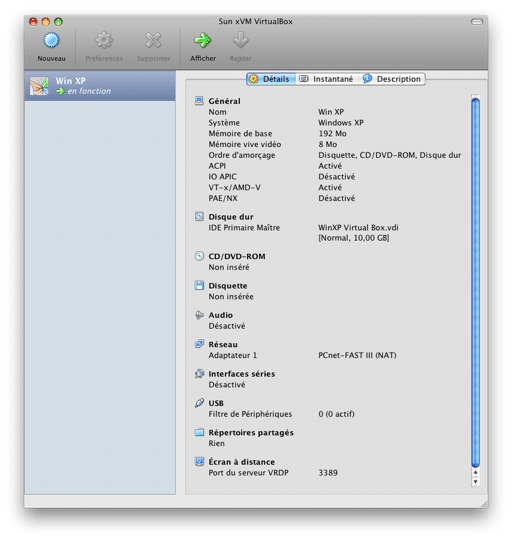Click the VRDP port value '3389'
Viewport: 512px width, 541px height.
point(328,473)
